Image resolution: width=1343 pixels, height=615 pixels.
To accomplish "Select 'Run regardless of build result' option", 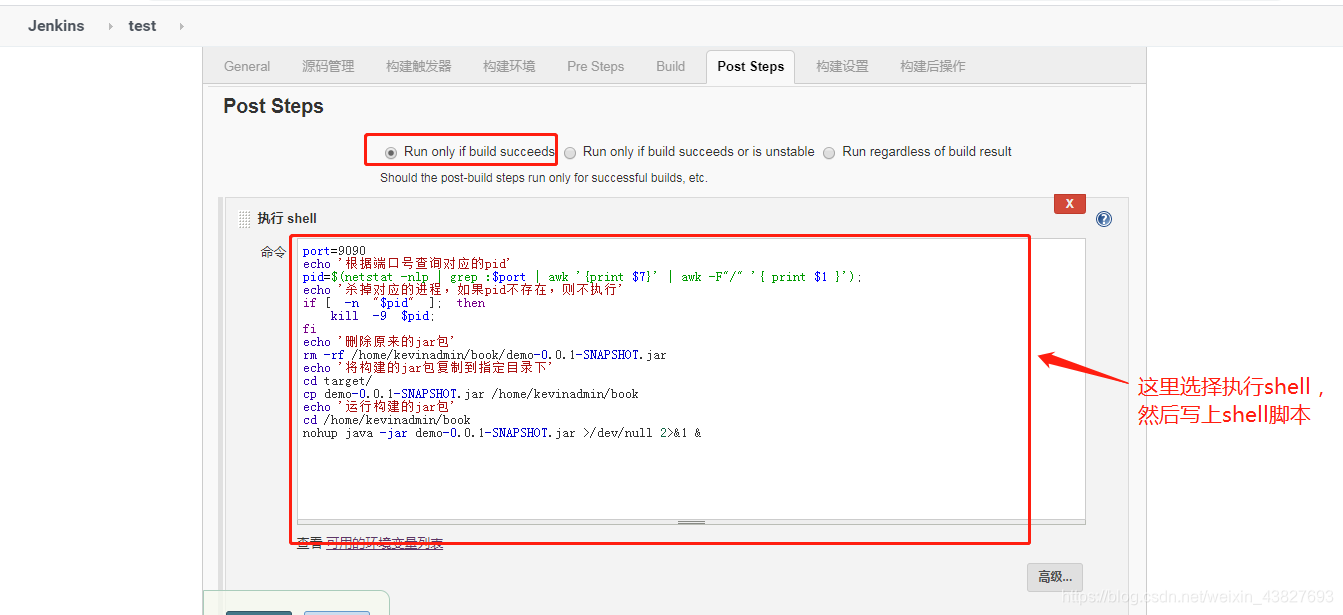I will pos(829,152).
